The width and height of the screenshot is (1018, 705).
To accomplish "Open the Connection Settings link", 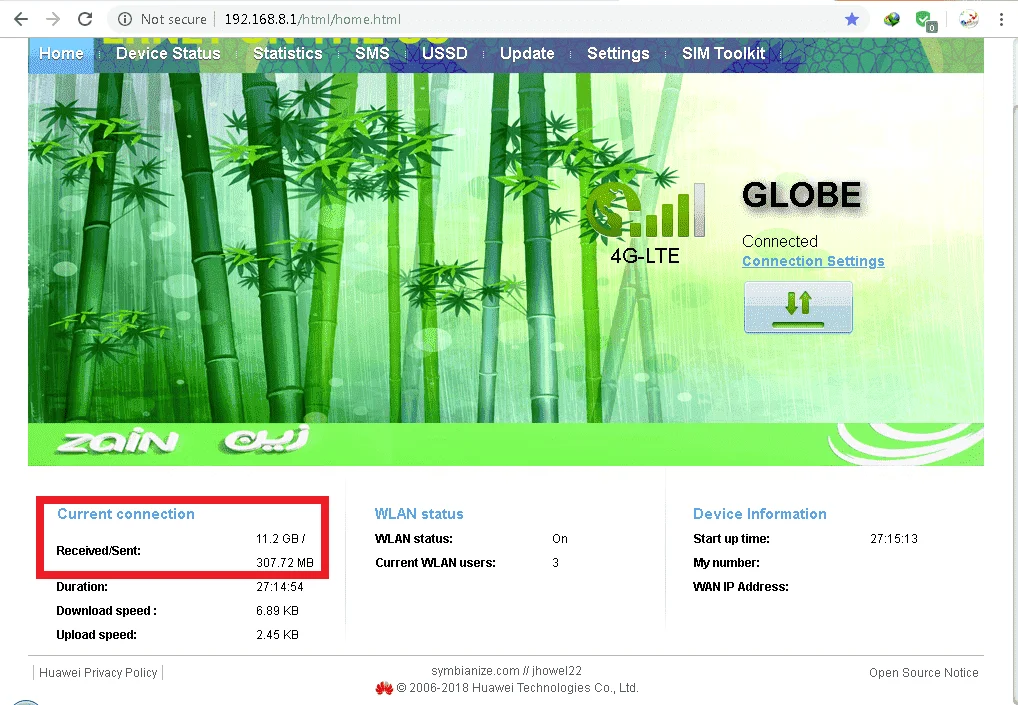I will pyautogui.click(x=813, y=261).
